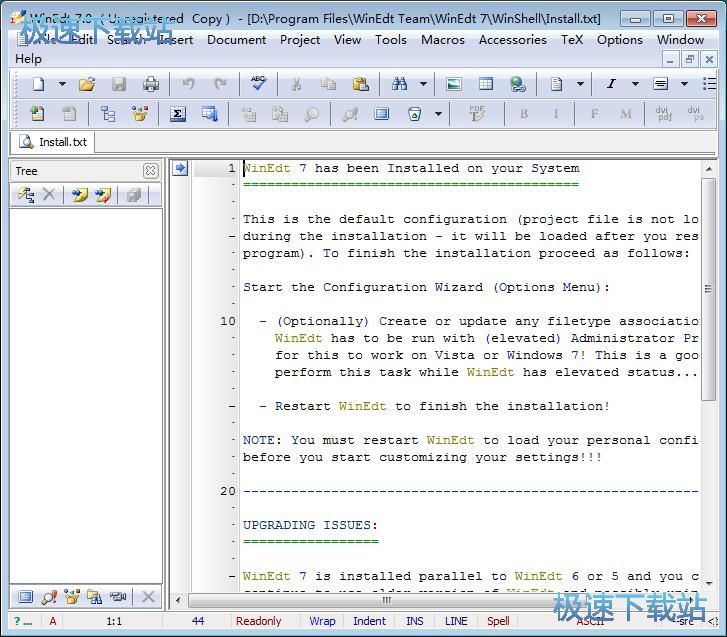This screenshot has height=637, width=727.
Task: Click the bulleted list icon
Action: tap(709, 84)
